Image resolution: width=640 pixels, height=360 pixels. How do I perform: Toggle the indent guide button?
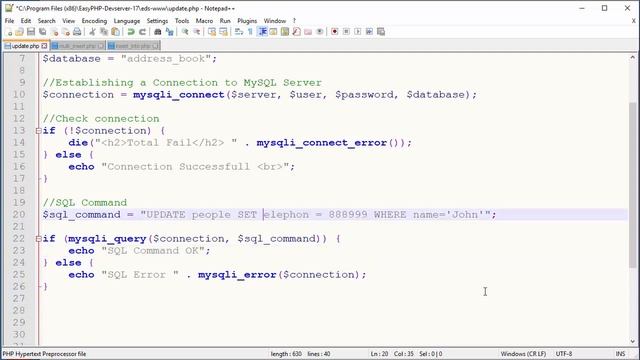tap(262, 32)
